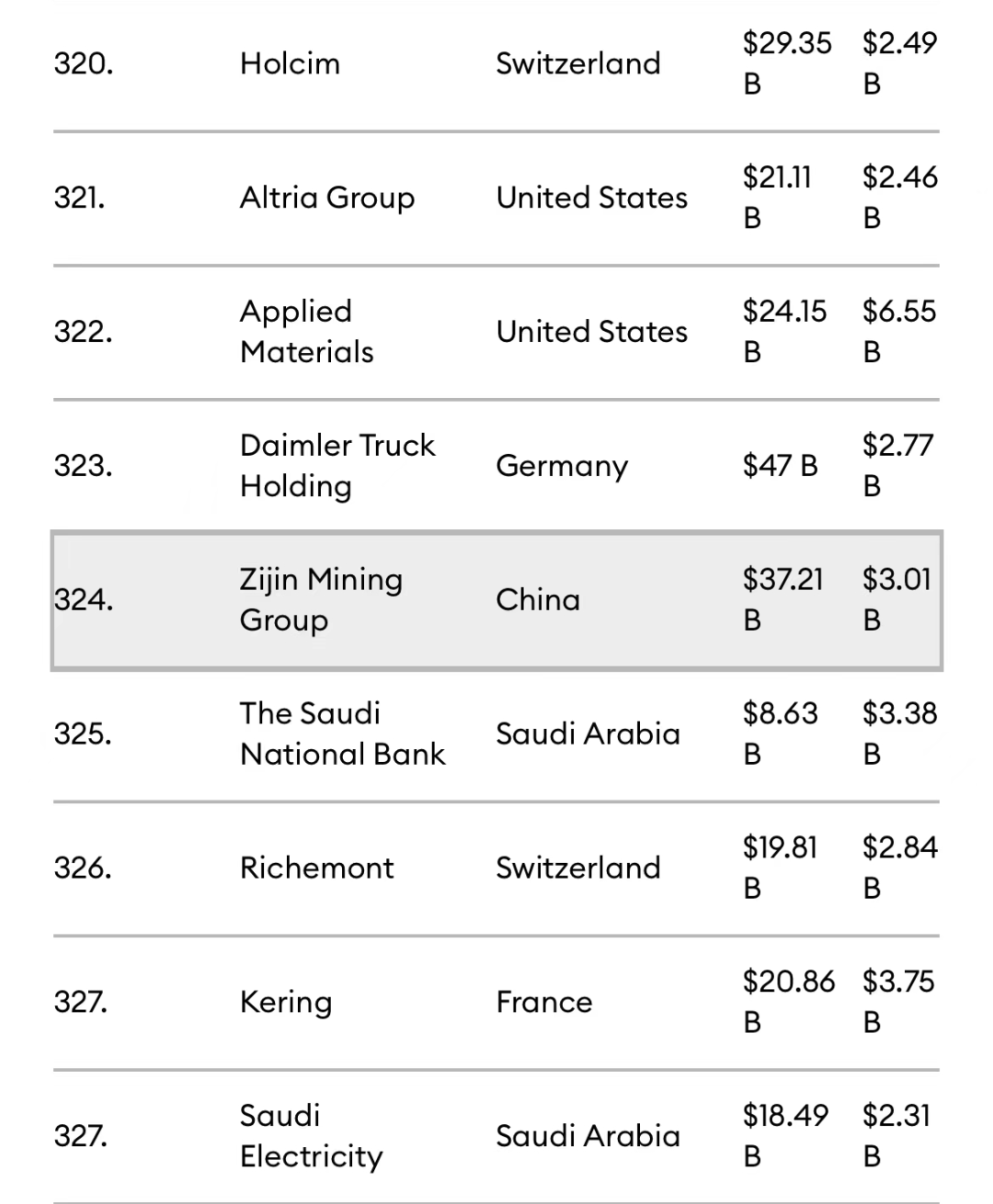Open the Kering company entry

286,1002
